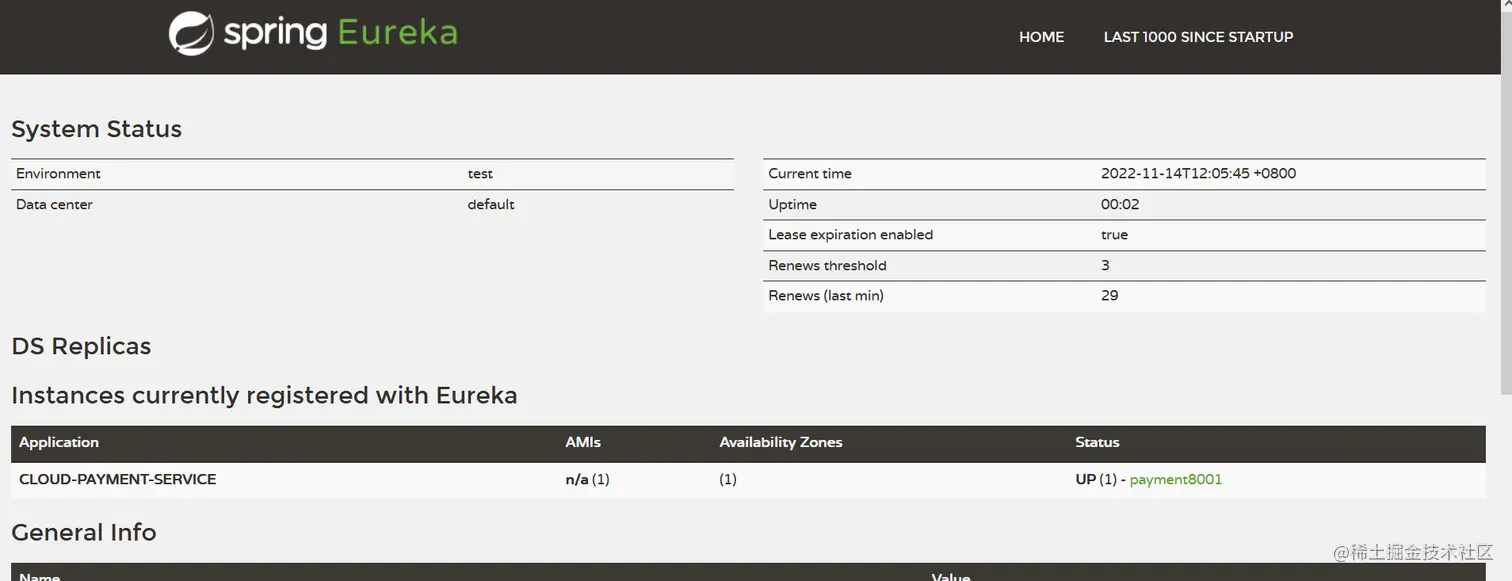
Task: Select the CLOUD-PAYMENT-SERVICE application name
Action: click(x=118, y=479)
